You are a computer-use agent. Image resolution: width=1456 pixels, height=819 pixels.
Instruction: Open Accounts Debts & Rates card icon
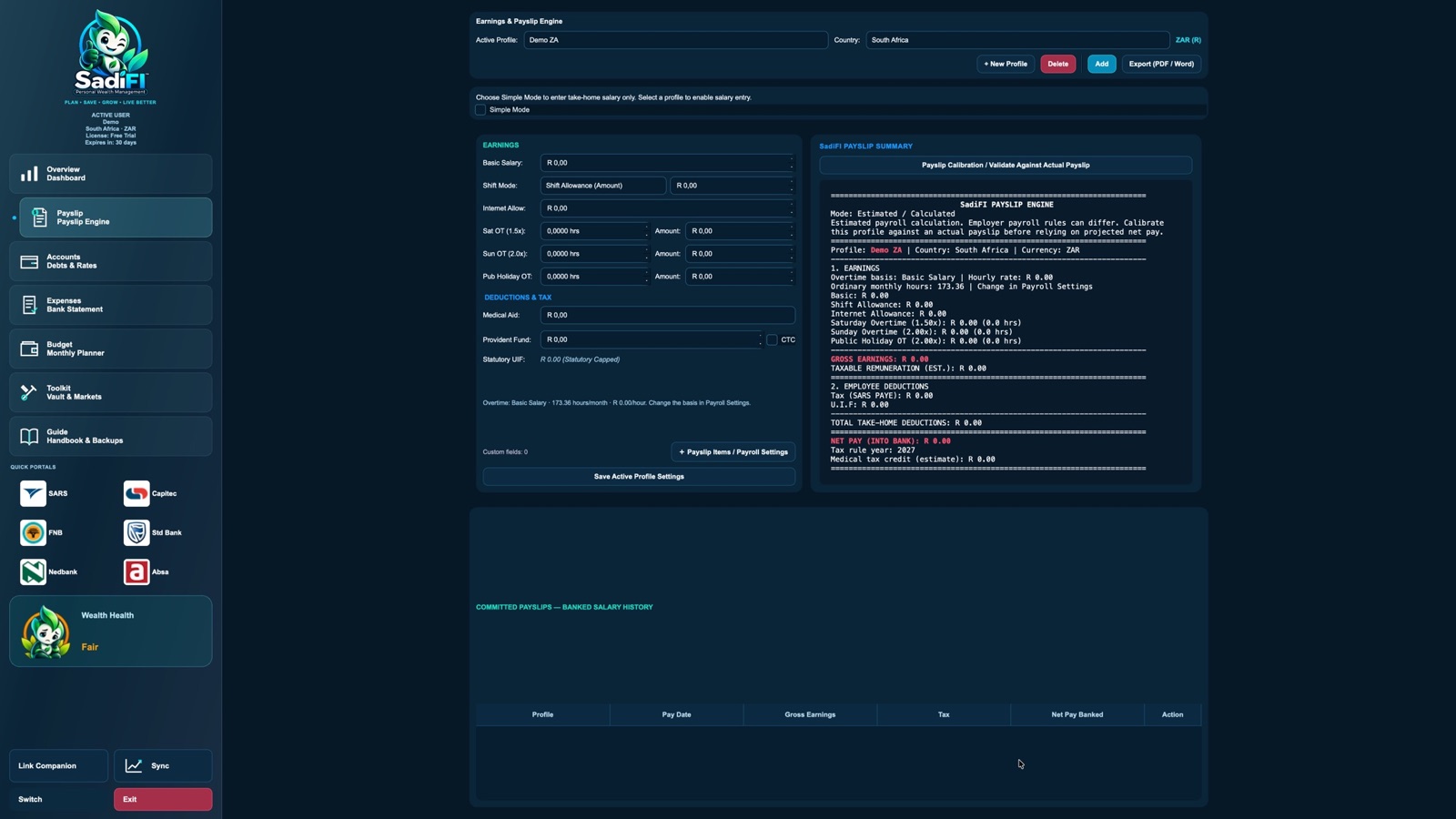click(29, 261)
